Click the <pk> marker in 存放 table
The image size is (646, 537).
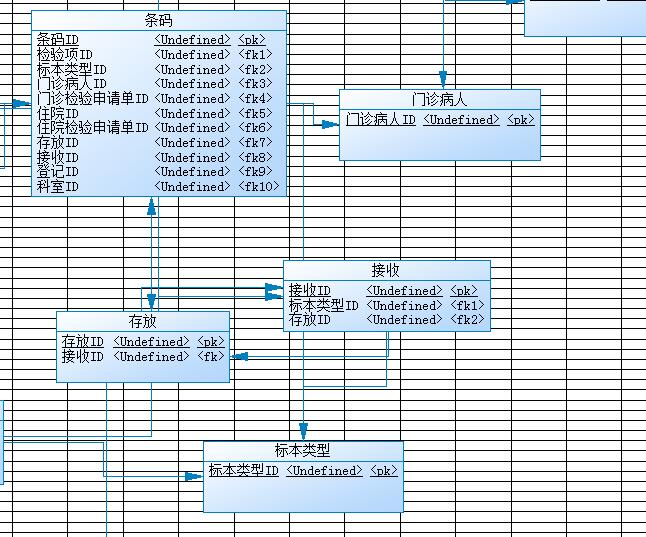(211, 342)
